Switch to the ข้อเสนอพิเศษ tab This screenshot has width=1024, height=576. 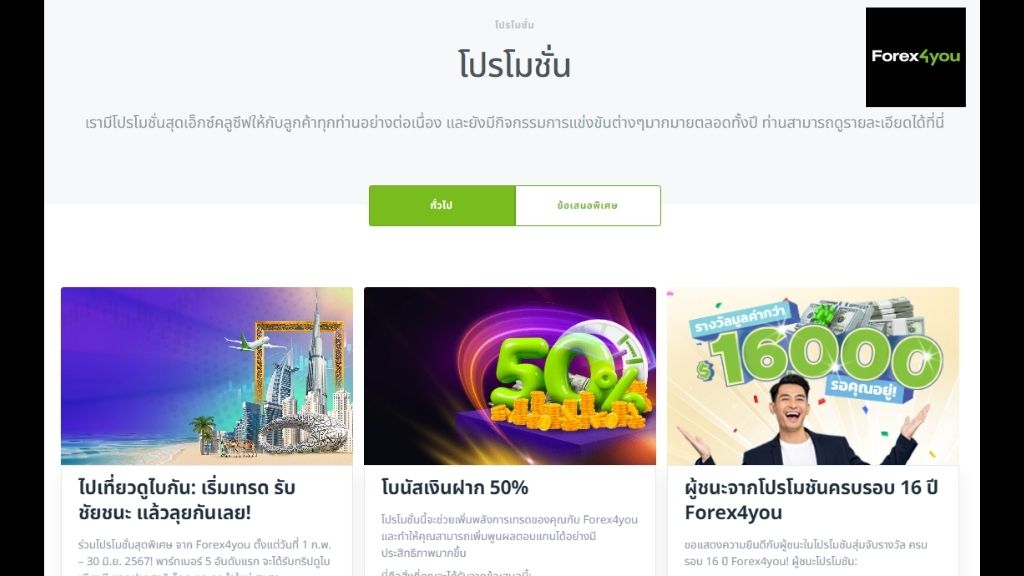point(588,205)
